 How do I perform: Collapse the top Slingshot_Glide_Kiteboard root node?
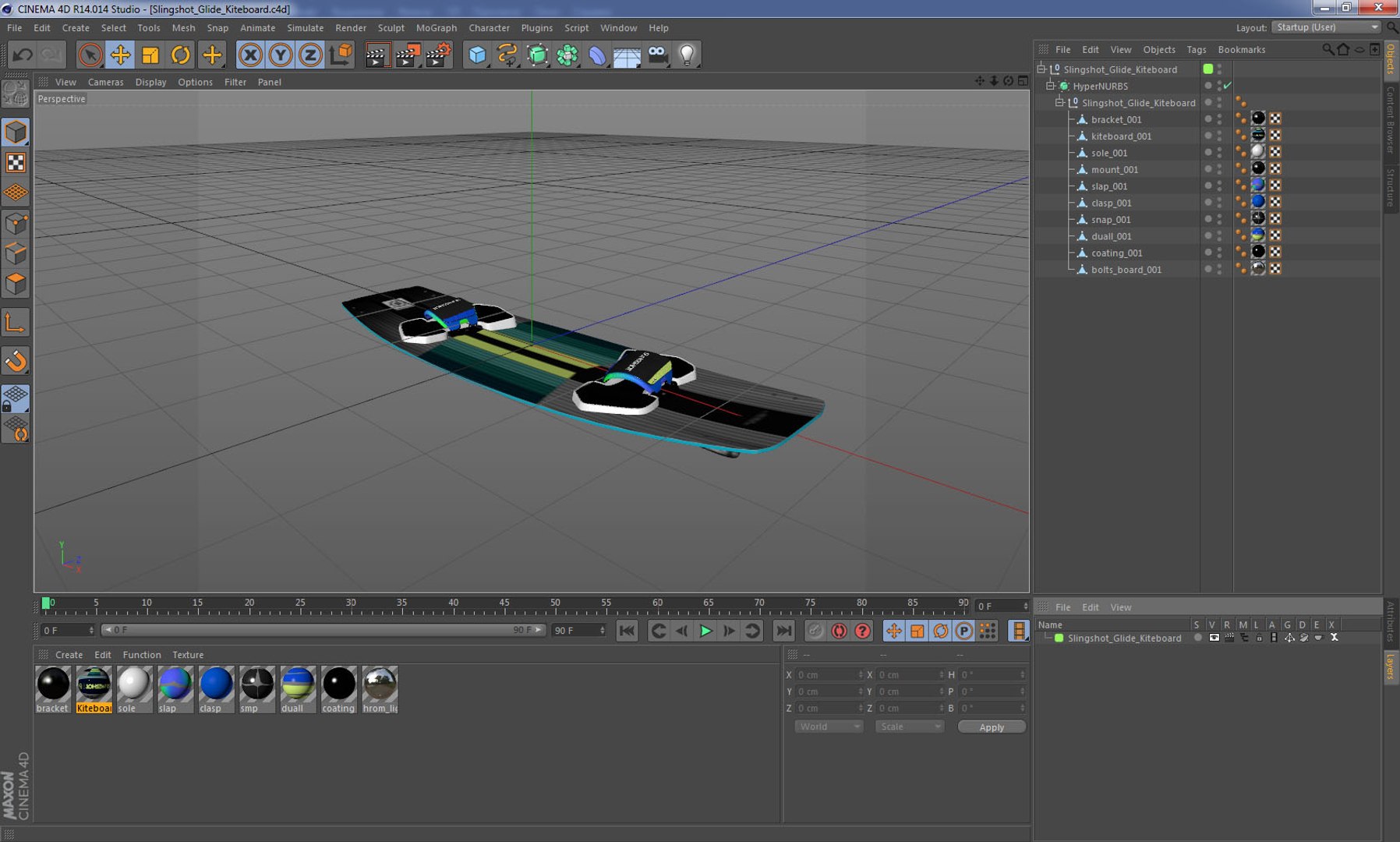tap(1041, 69)
